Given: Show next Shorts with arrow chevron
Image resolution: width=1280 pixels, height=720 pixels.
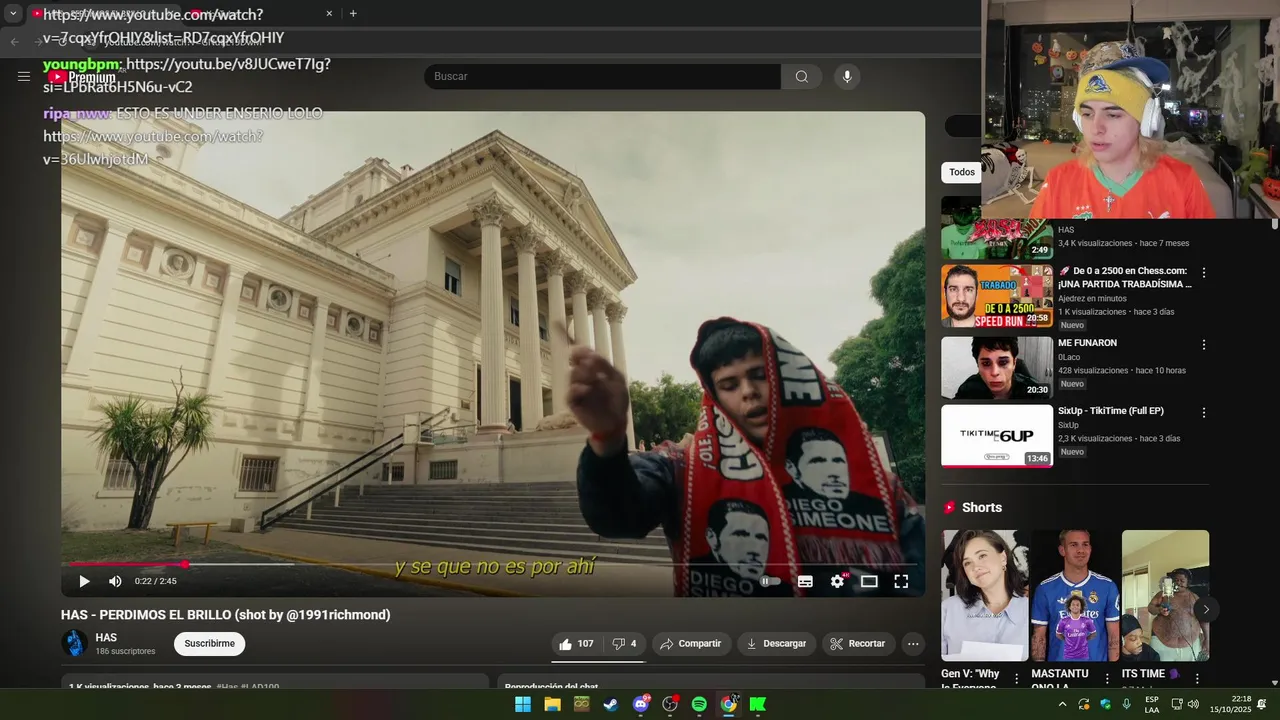Looking at the screenshot, I should 1206,609.
